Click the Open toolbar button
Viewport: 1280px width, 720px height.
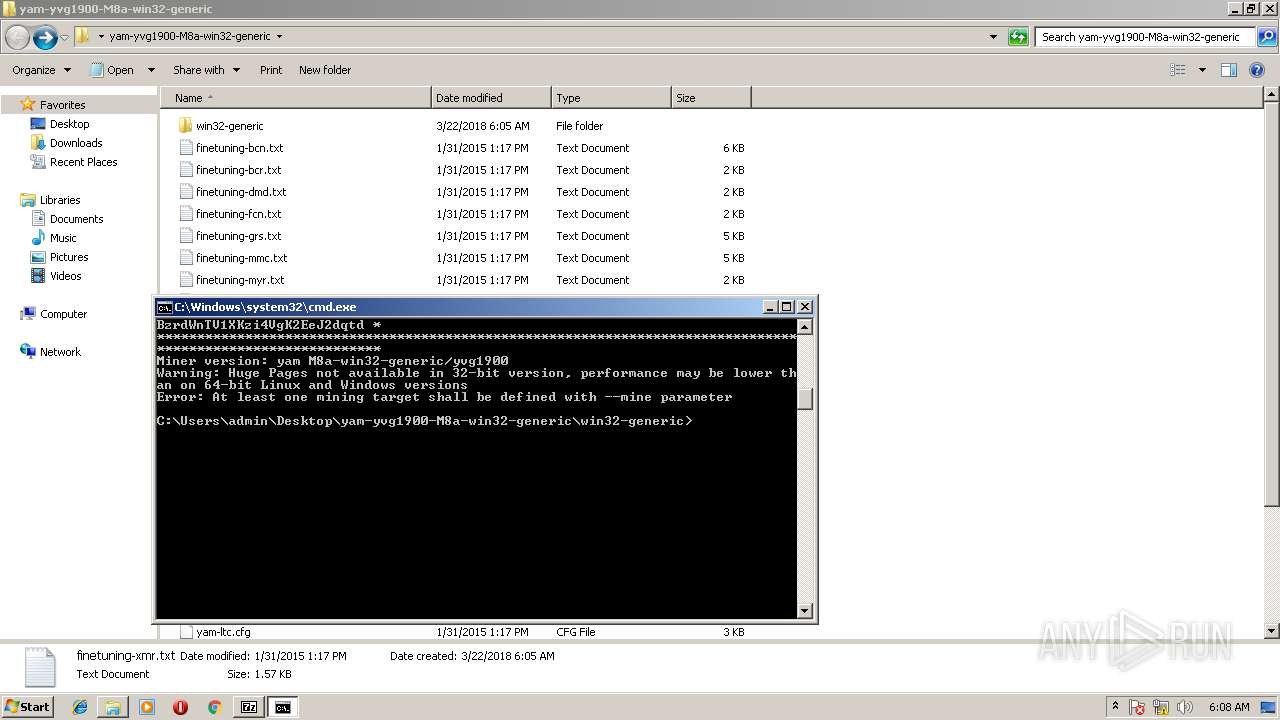tap(112, 70)
